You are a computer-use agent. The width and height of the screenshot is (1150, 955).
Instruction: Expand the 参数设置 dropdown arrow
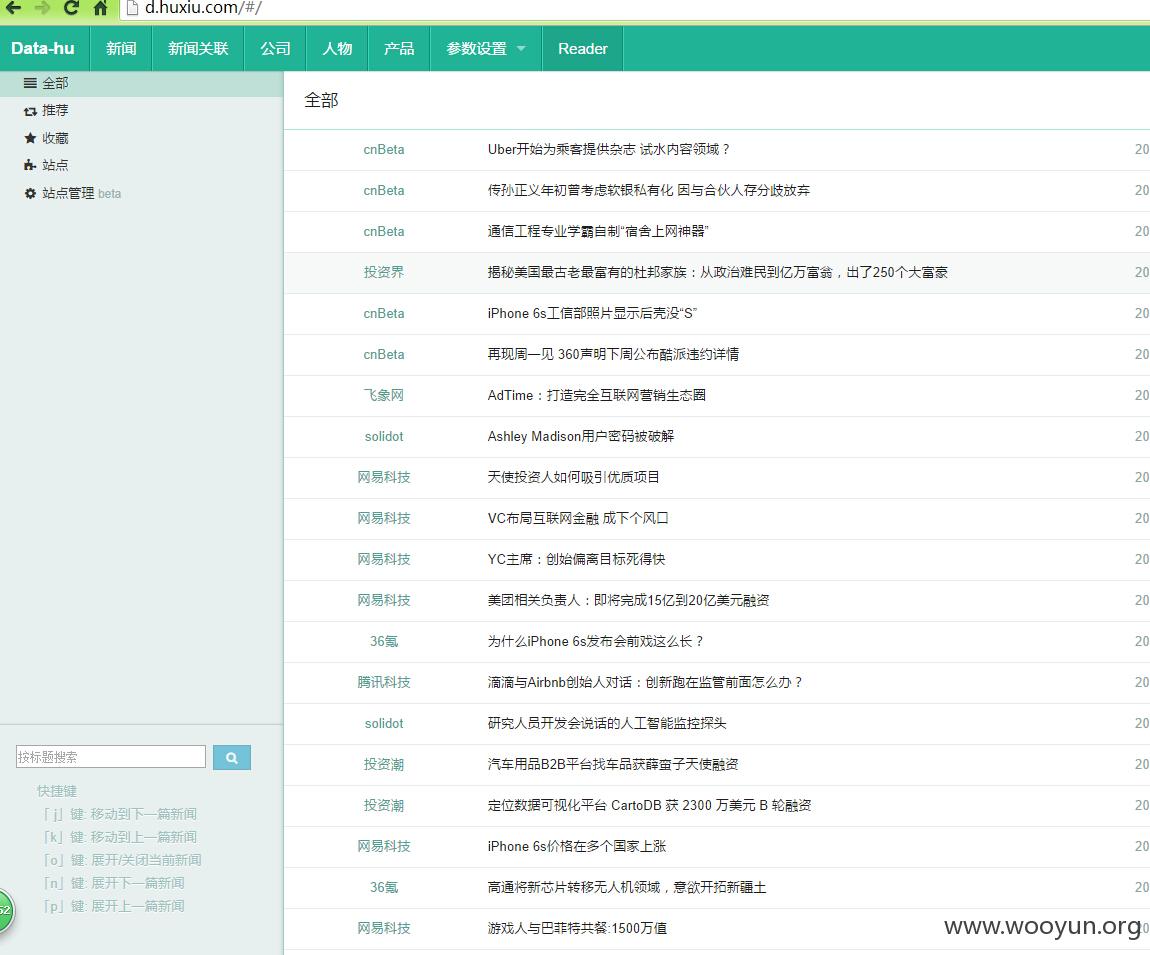pos(521,48)
